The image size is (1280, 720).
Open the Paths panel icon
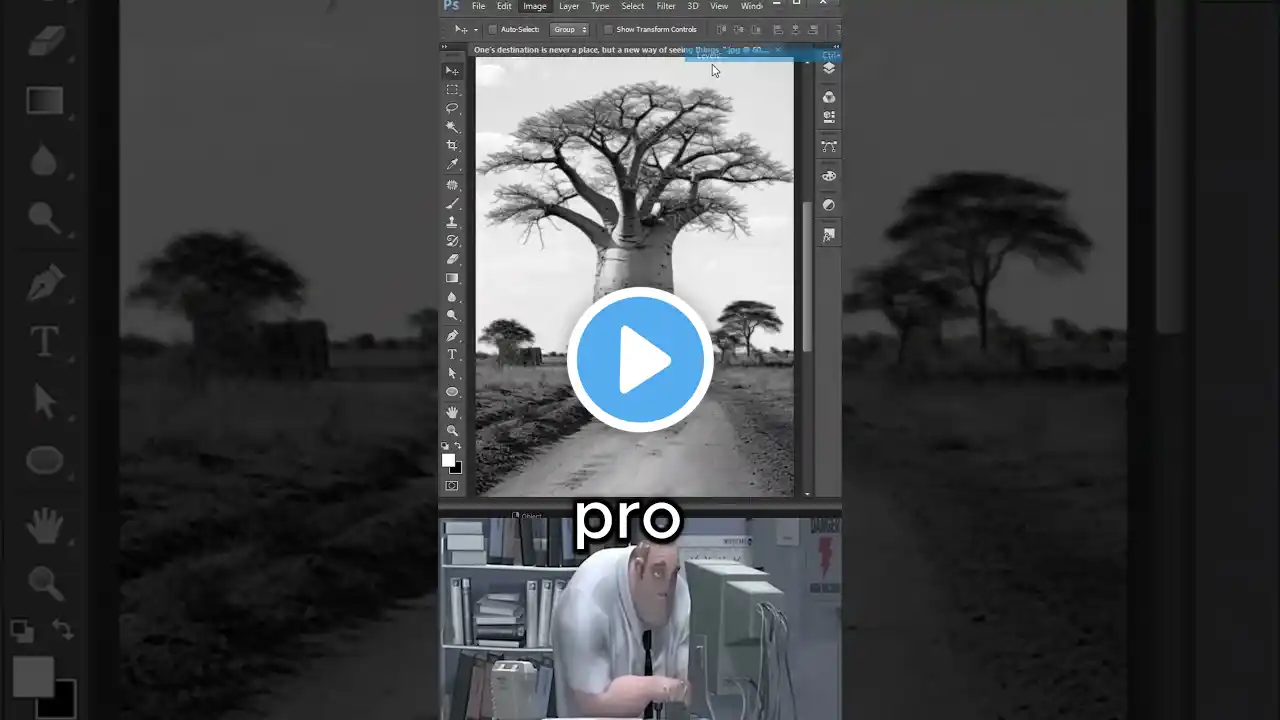(829, 146)
